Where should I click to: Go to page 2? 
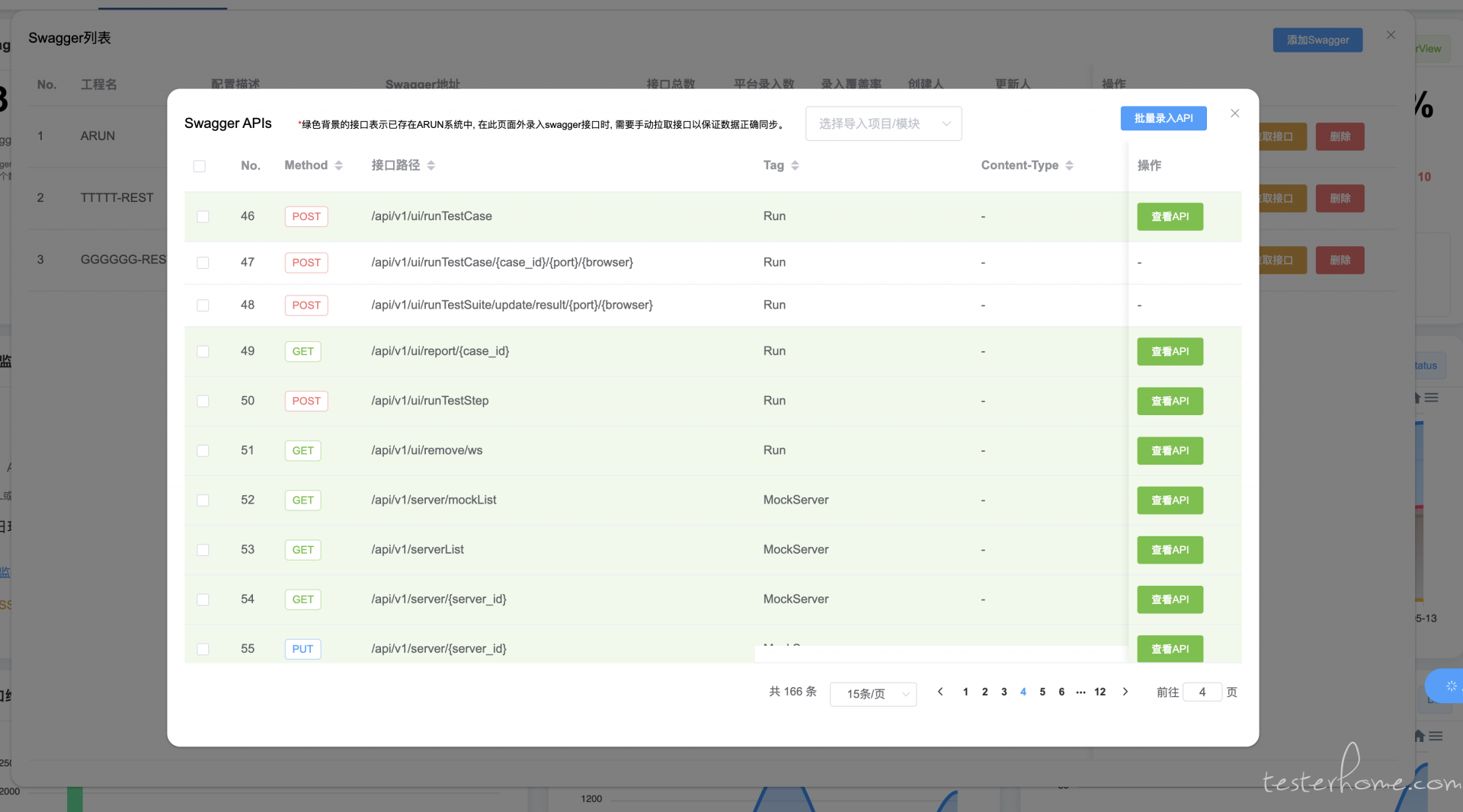click(984, 692)
